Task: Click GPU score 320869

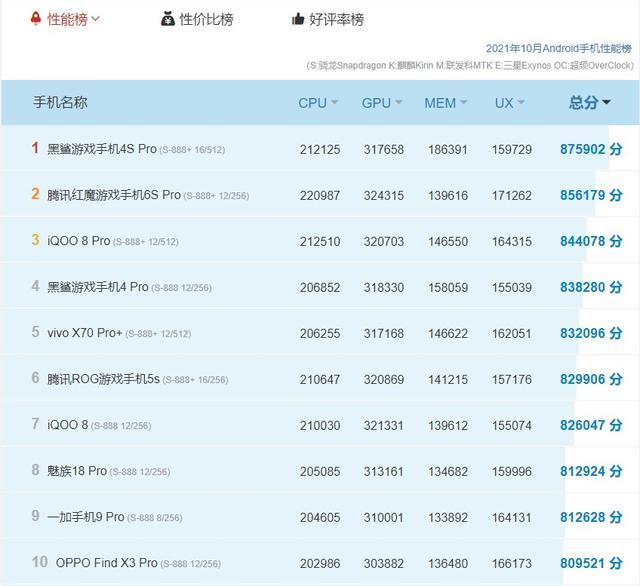Action: [384, 380]
